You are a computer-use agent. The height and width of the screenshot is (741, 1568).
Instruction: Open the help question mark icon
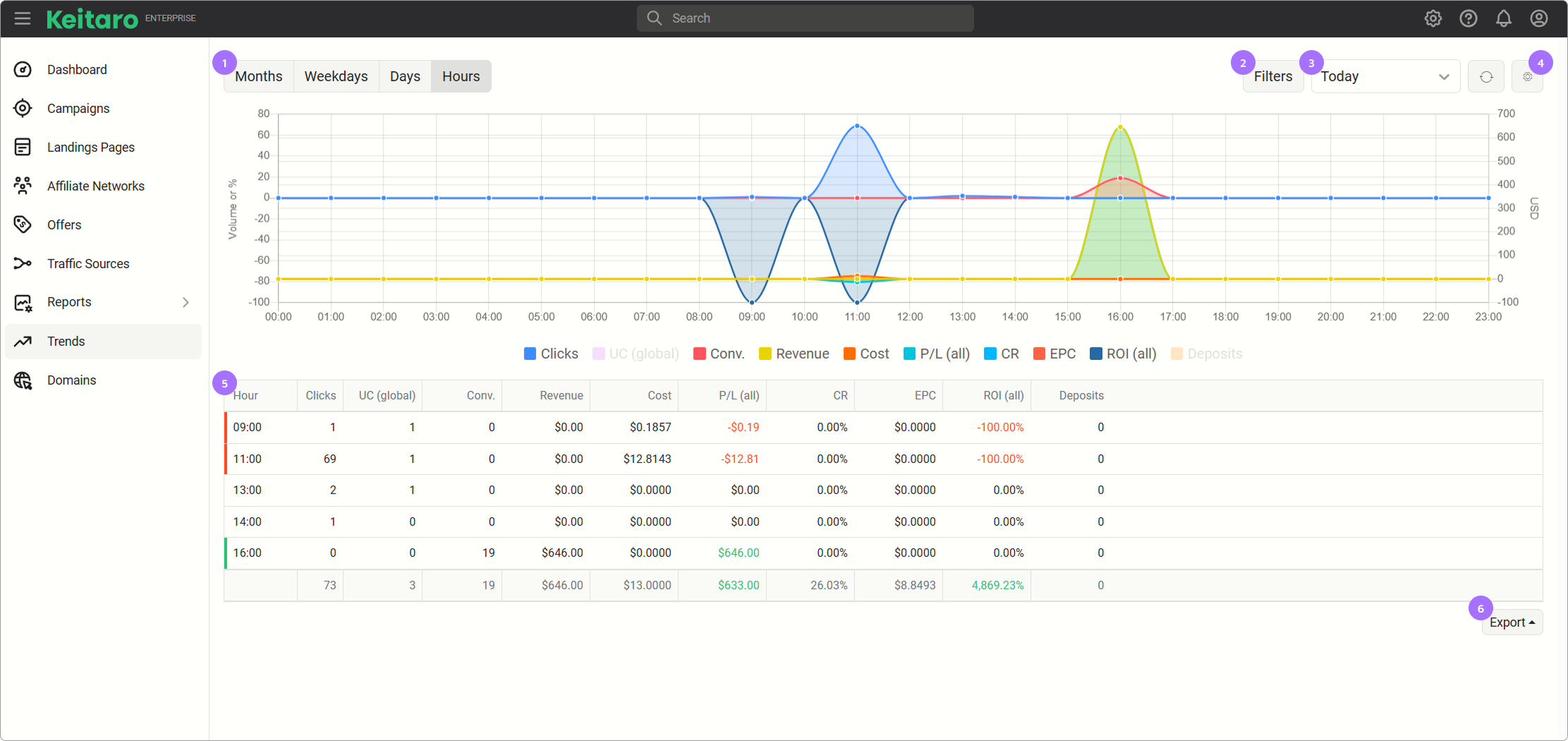[x=1469, y=18]
